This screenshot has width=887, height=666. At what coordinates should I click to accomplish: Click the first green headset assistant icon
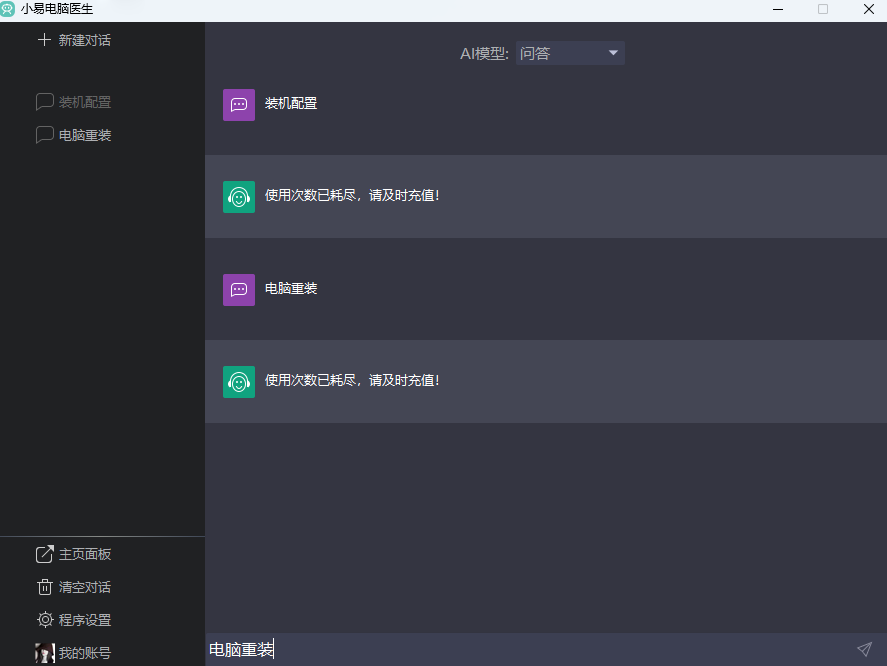coord(238,196)
